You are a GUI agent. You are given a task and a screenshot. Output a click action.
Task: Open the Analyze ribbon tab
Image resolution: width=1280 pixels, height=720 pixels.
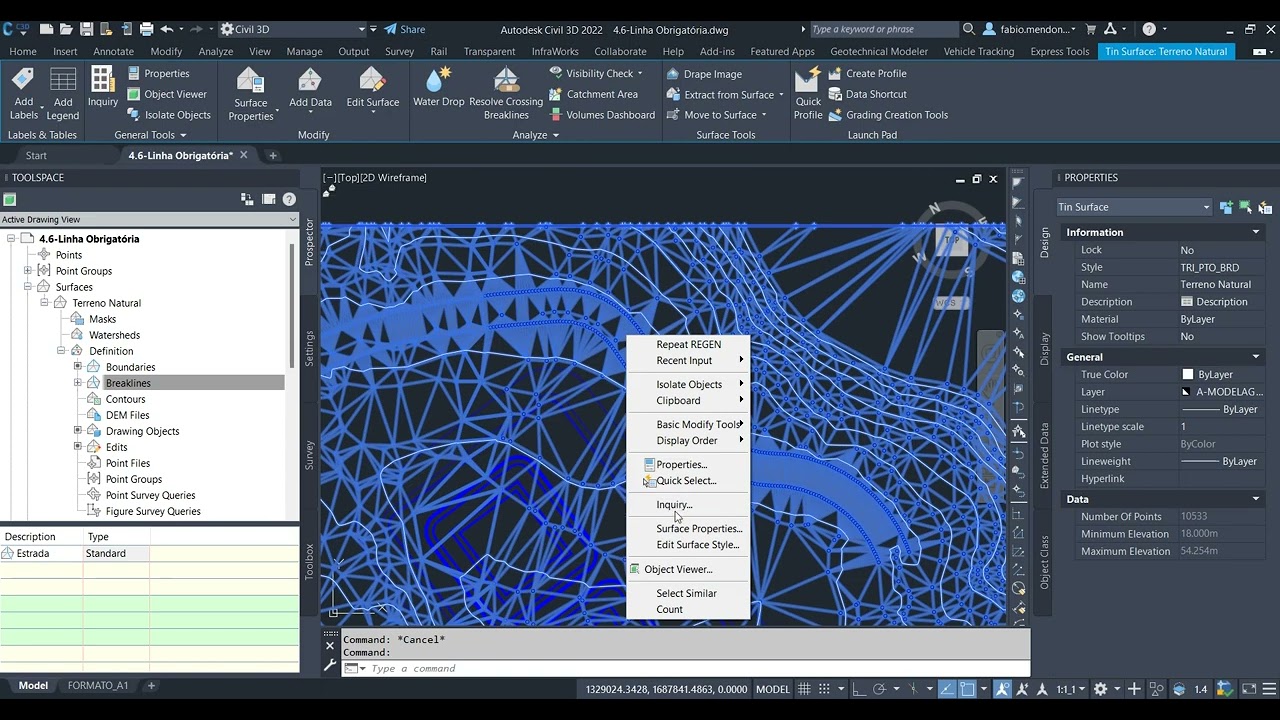(x=215, y=51)
